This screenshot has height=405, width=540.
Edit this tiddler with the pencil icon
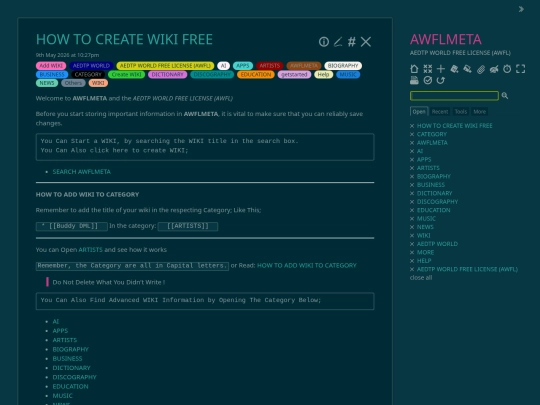pyautogui.click(x=338, y=42)
